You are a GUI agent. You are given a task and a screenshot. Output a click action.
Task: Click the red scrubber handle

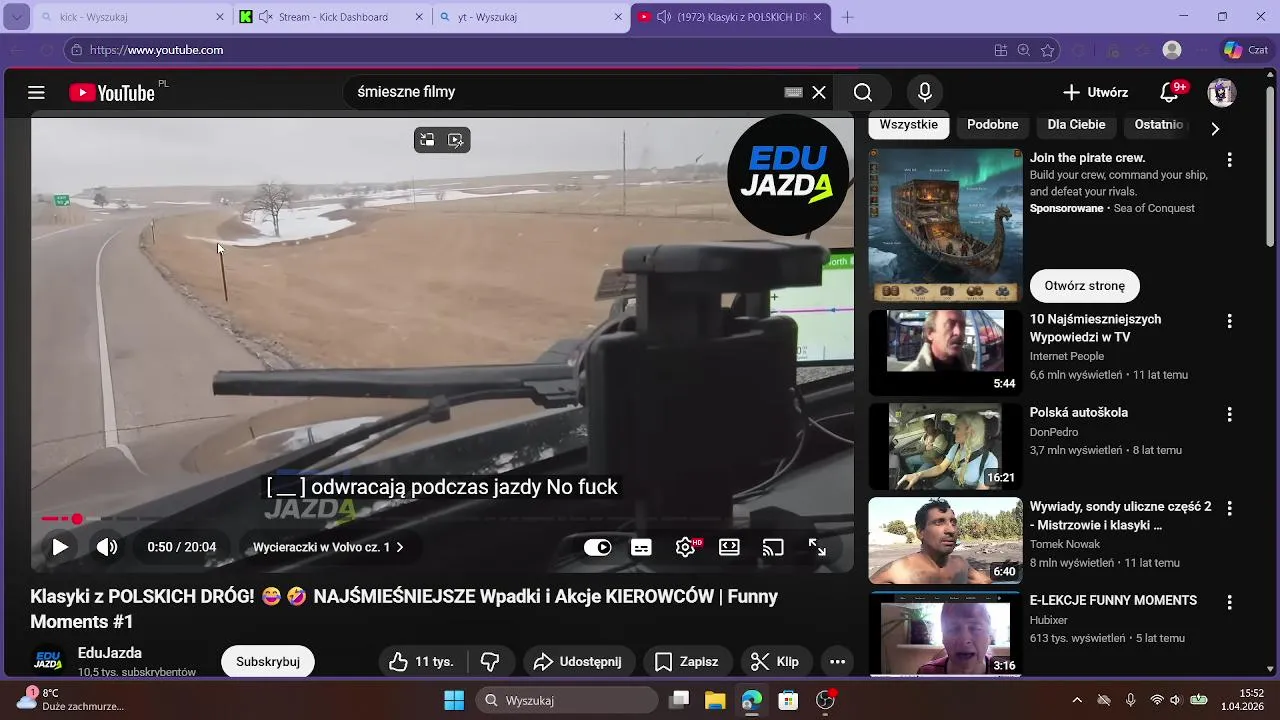pyautogui.click(x=77, y=519)
